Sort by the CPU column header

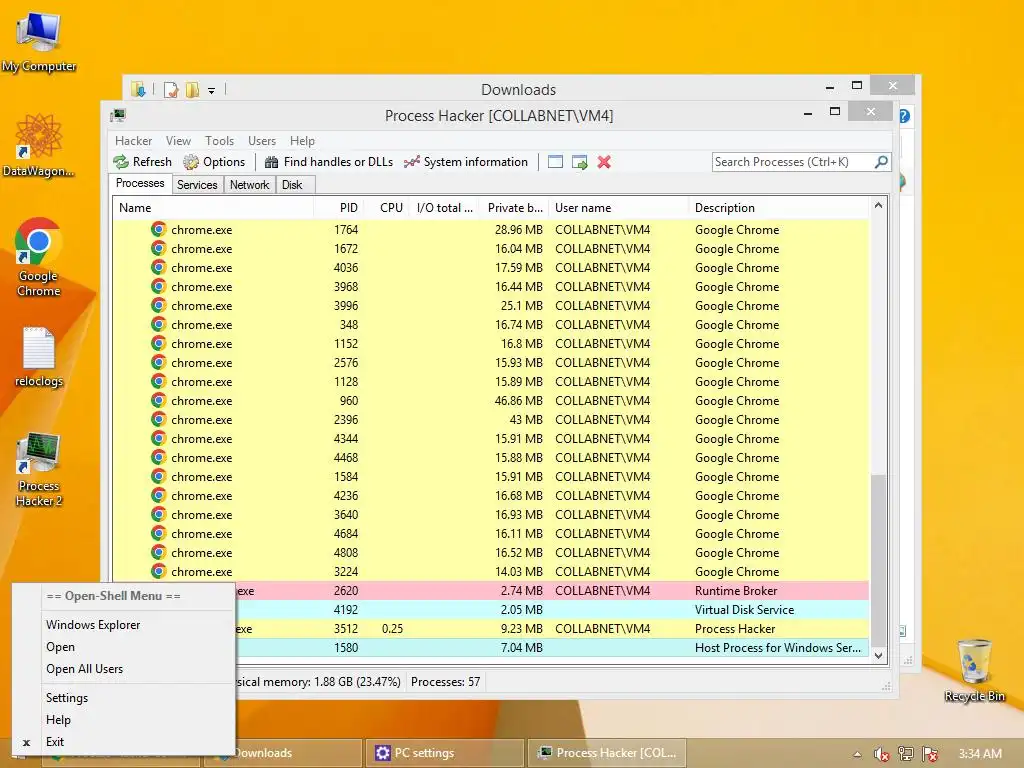pos(387,208)
